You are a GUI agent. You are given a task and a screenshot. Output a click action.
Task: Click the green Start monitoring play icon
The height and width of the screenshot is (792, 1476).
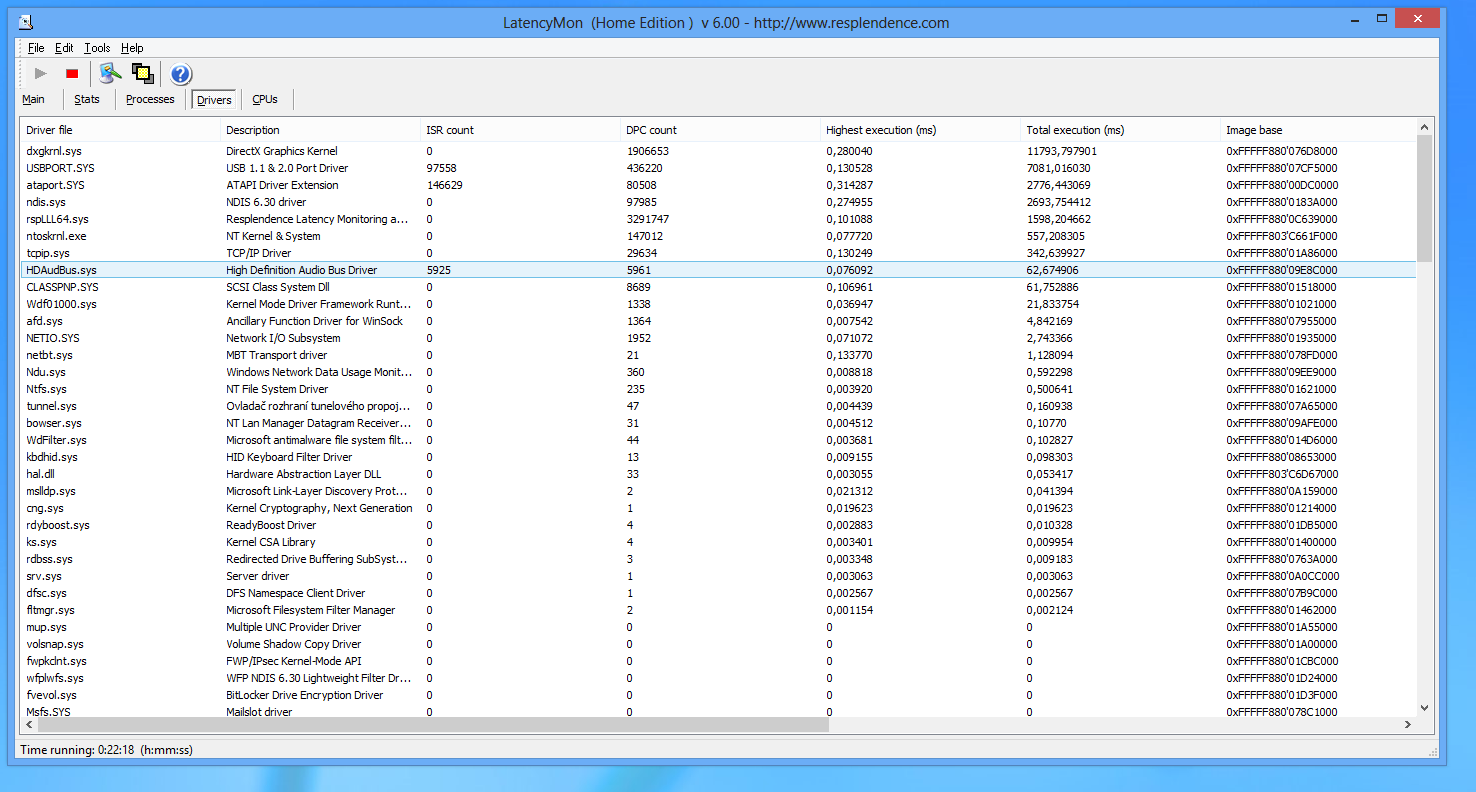coord(40,73)
